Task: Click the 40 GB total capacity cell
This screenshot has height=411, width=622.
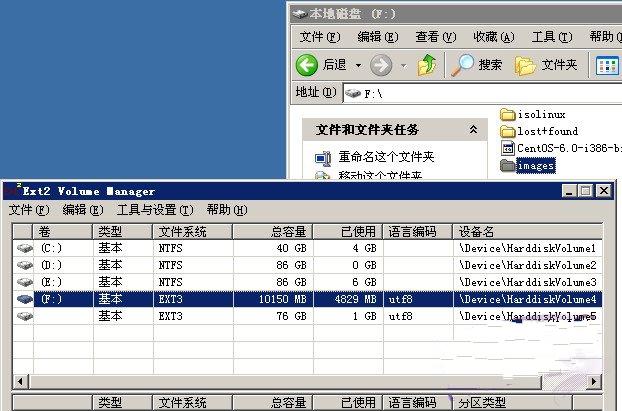Action: point(273,248)
